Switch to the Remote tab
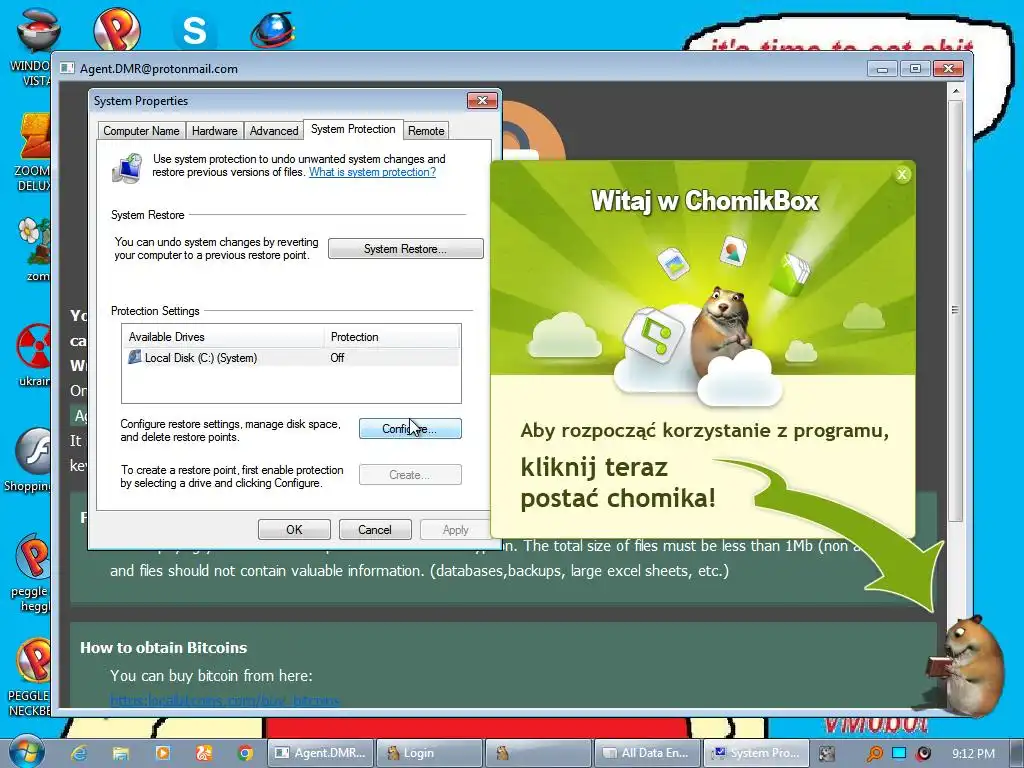The width and height of the screenshot is (1024, 768). (x=426, y=131)
